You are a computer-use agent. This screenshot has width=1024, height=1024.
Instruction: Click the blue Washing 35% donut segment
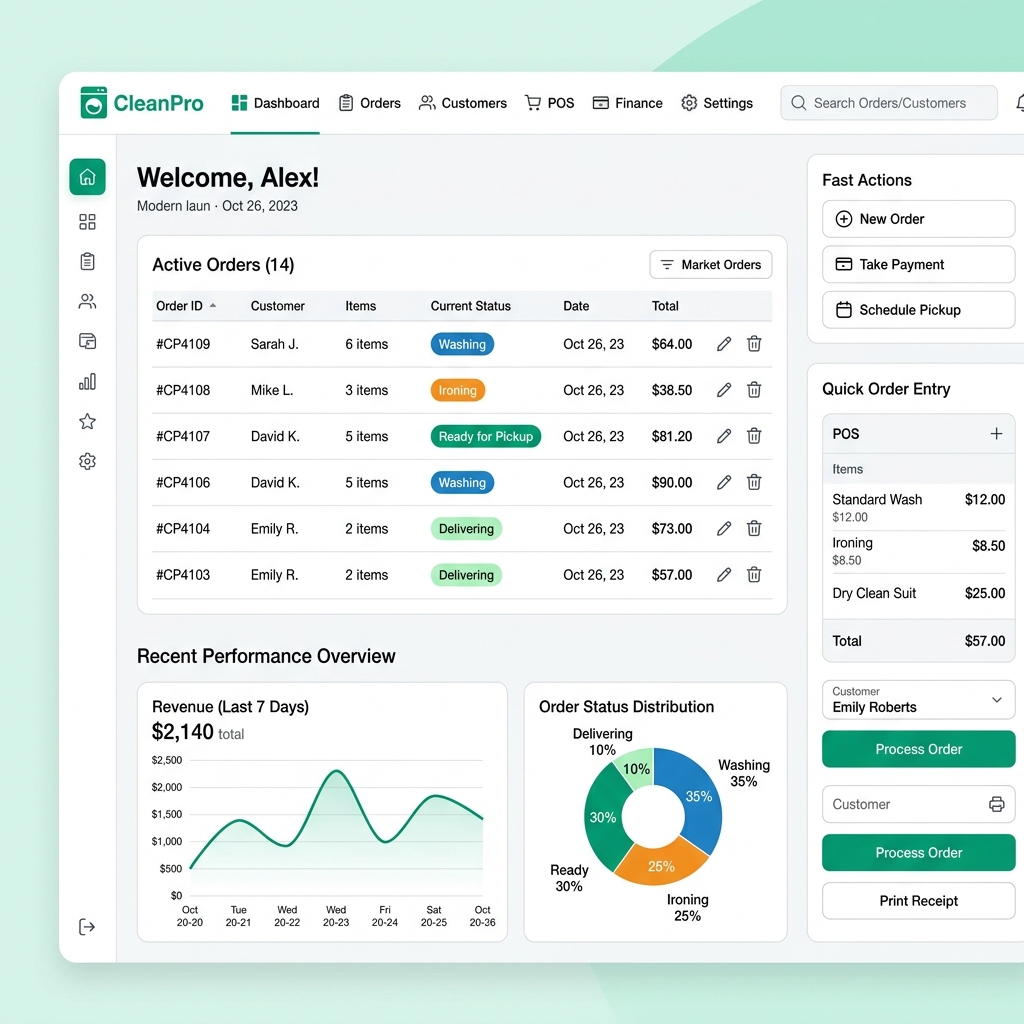click(699, 798)
